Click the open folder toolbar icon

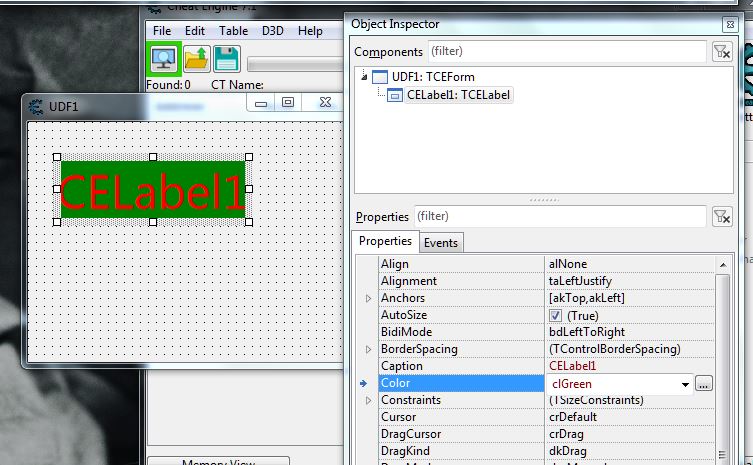[x=196, y=59]
